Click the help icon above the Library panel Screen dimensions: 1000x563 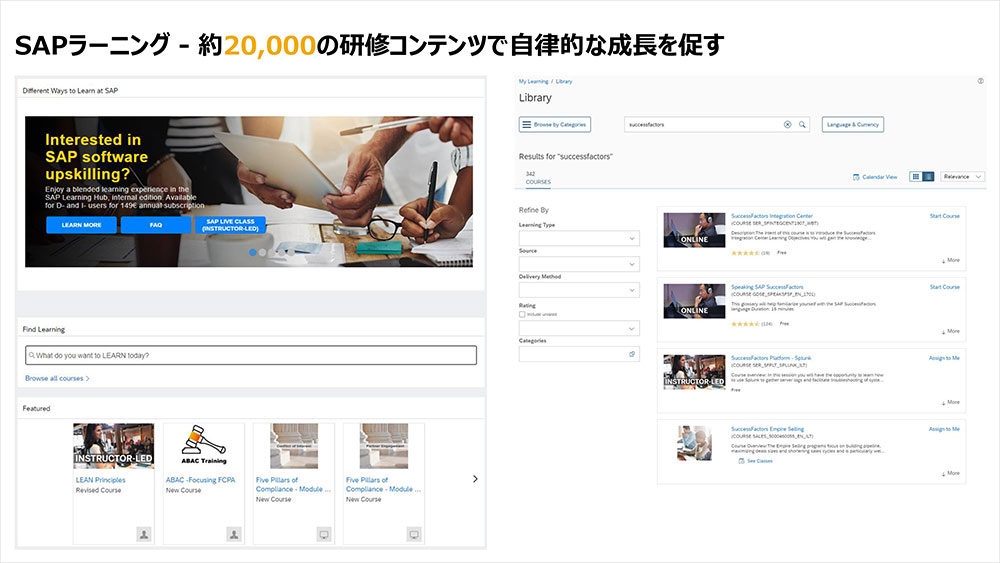[x=980, y=81]
